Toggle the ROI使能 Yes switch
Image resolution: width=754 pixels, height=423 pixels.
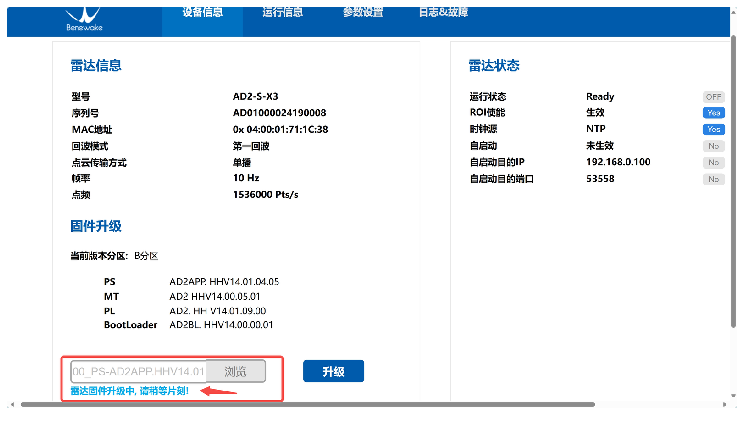[x=714, y=113]
